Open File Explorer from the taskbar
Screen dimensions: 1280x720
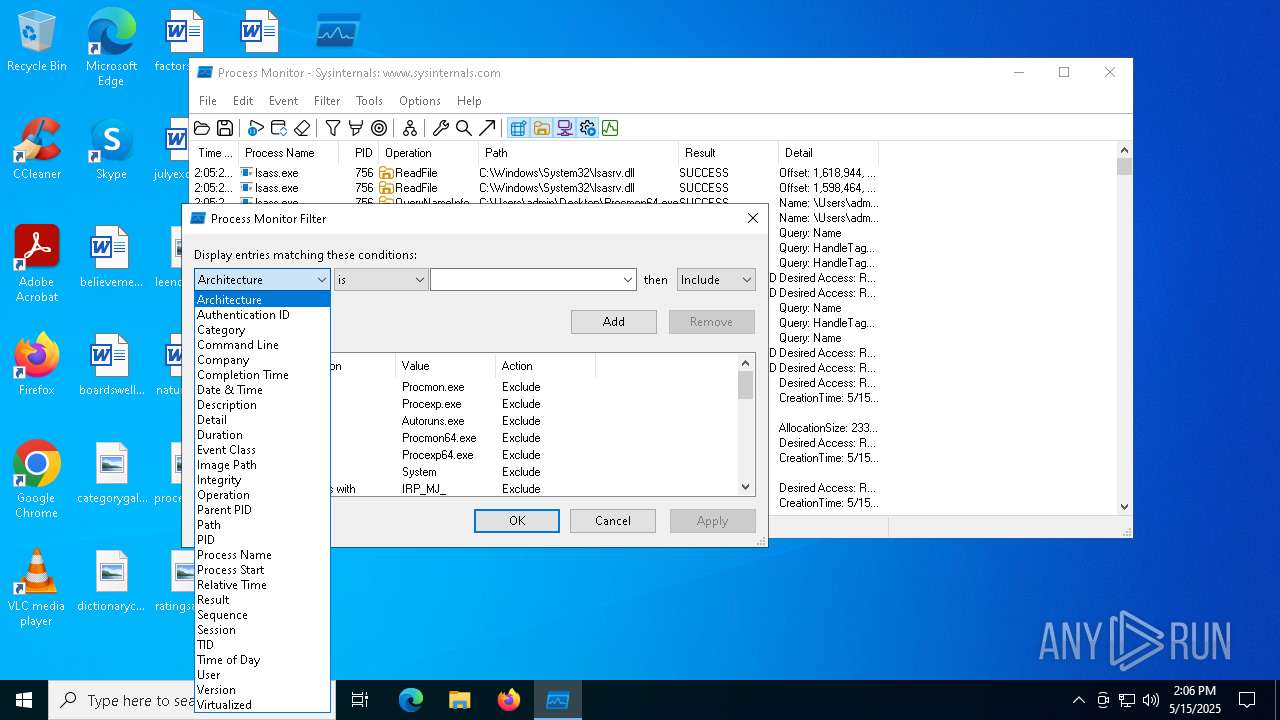pos(459,700)
